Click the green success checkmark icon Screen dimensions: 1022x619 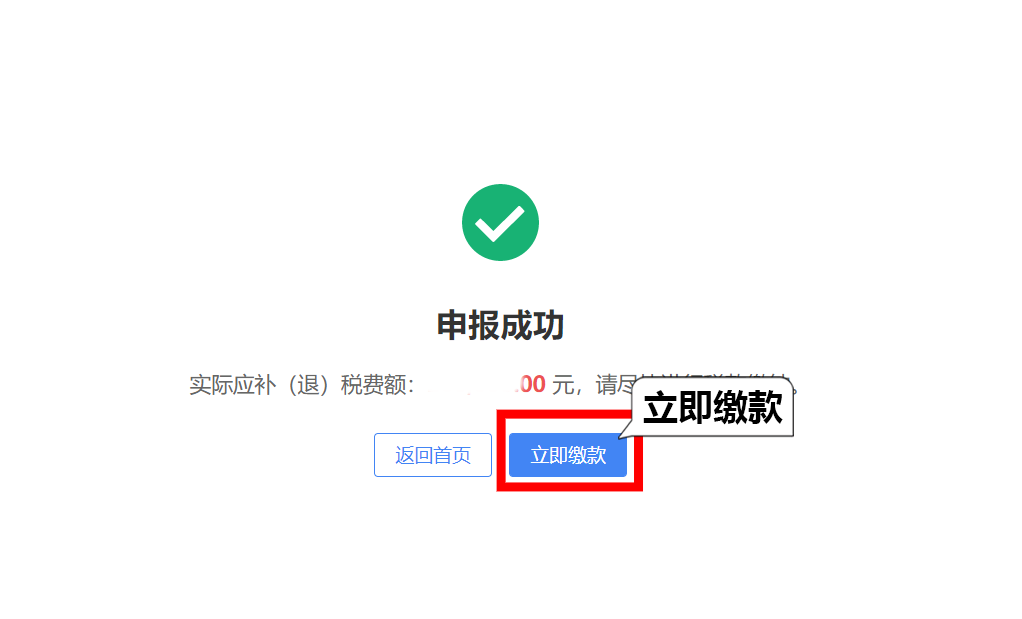pos(500,222)
